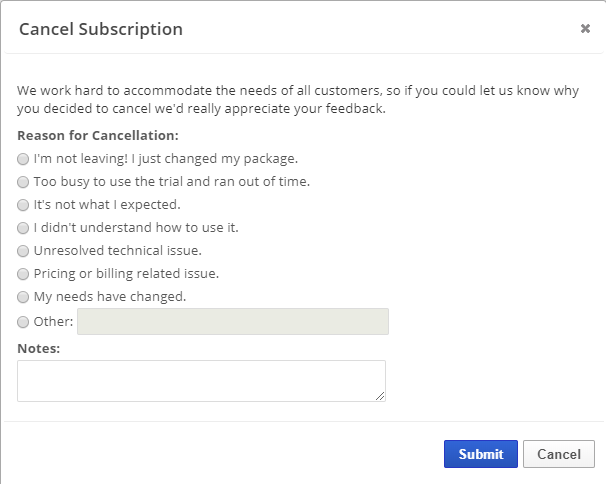Click the text field next to Other

tap(232, 322)
